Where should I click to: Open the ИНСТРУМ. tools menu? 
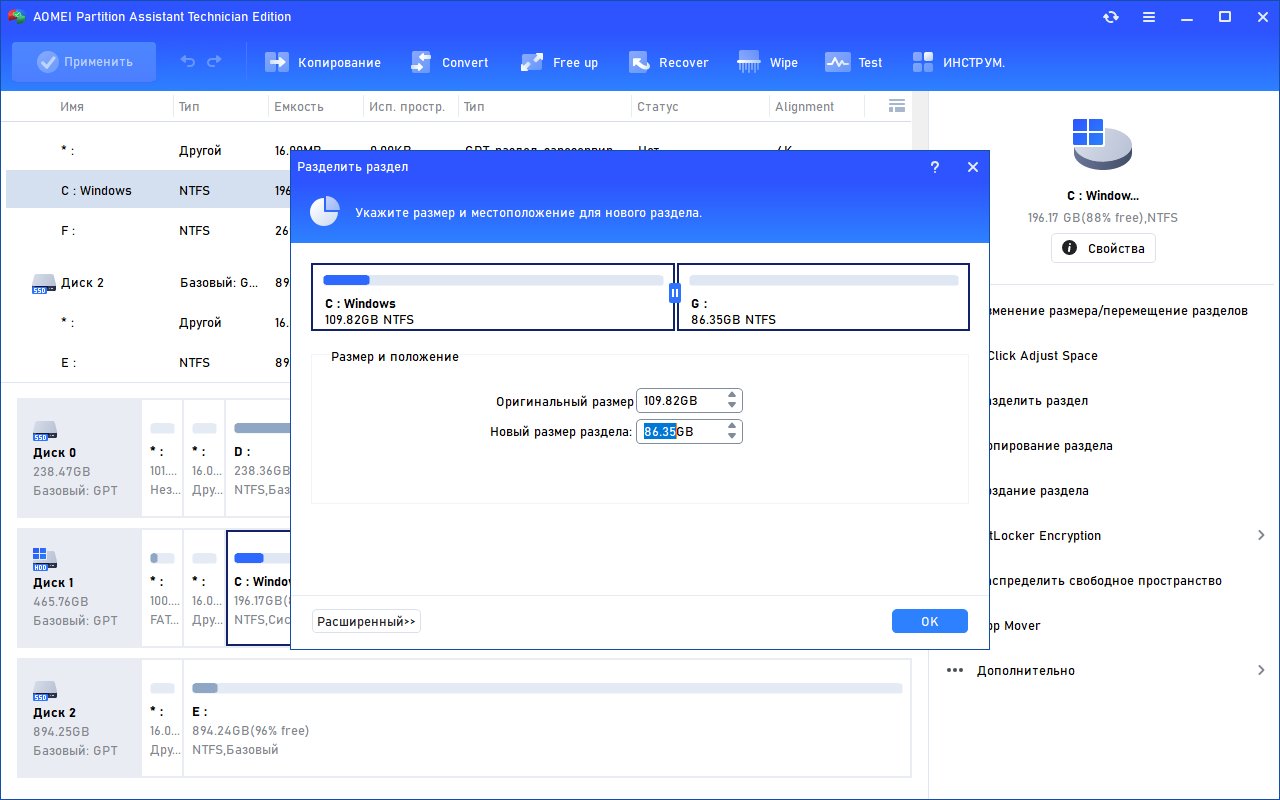pos(958,62)
